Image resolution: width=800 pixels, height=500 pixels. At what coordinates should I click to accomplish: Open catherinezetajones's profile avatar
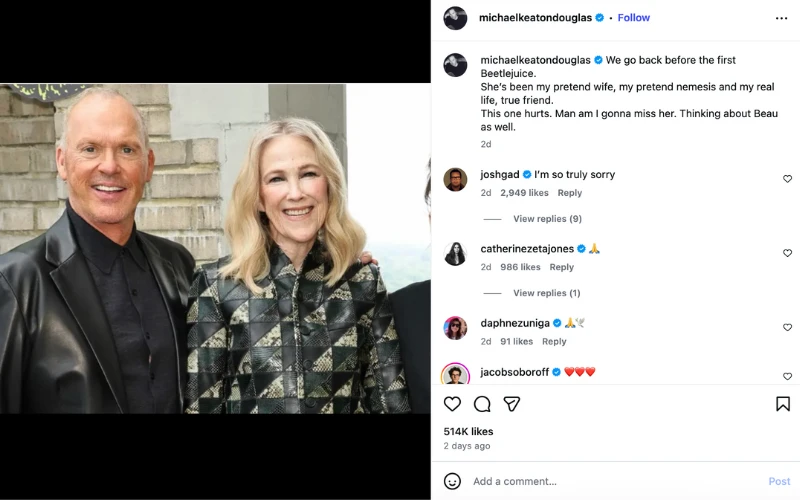click(x=455, y=254)
